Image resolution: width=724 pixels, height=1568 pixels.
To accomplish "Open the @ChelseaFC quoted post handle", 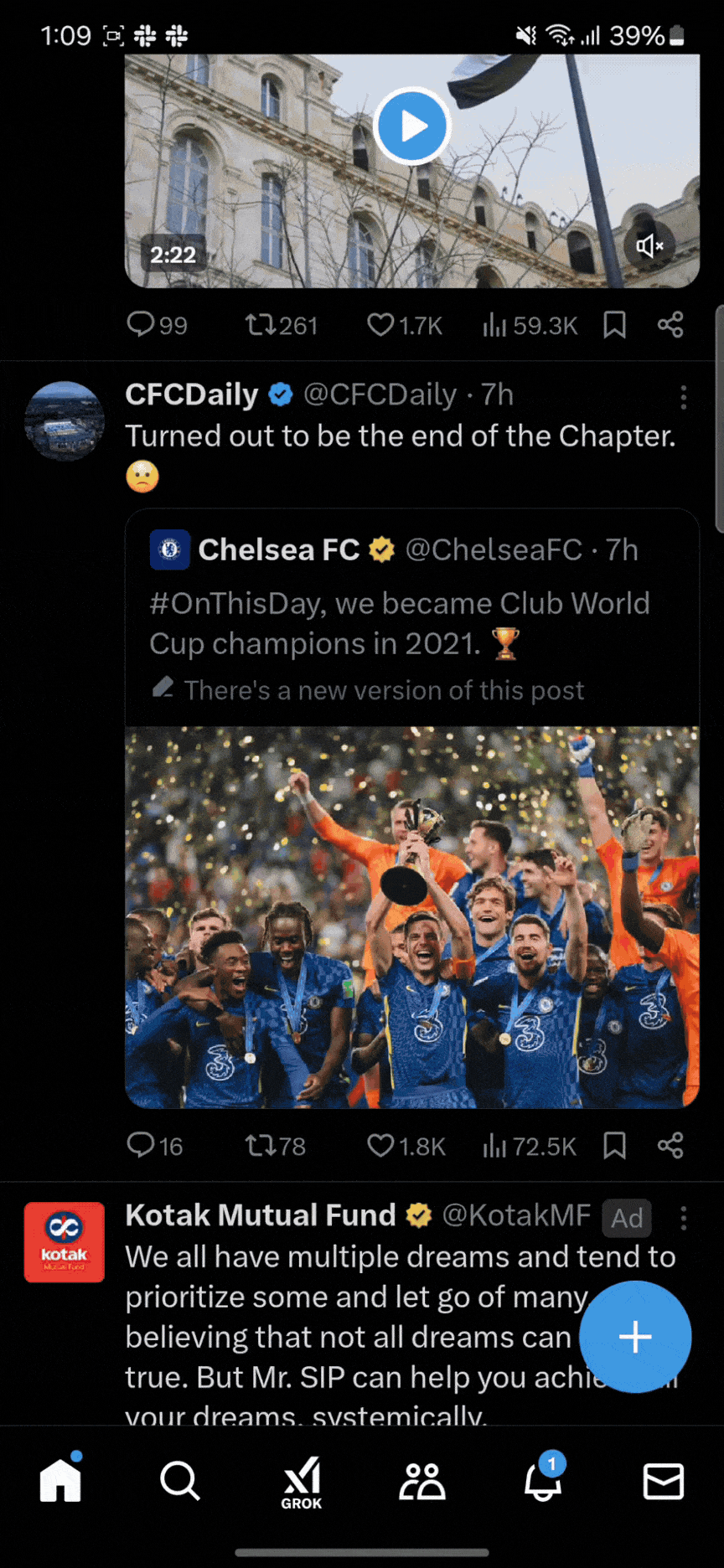I will coord(494,550).
